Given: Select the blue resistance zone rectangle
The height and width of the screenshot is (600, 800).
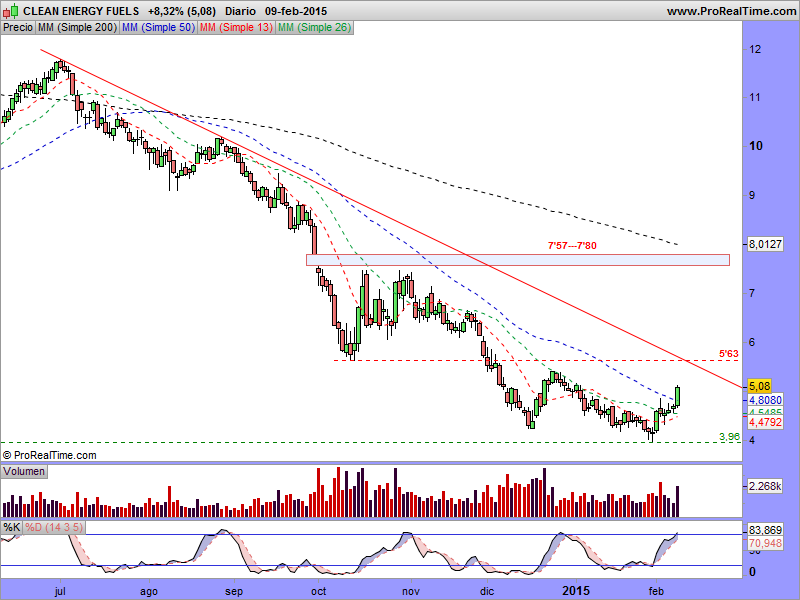Looking at the screenshot, I should coord(517,260).
